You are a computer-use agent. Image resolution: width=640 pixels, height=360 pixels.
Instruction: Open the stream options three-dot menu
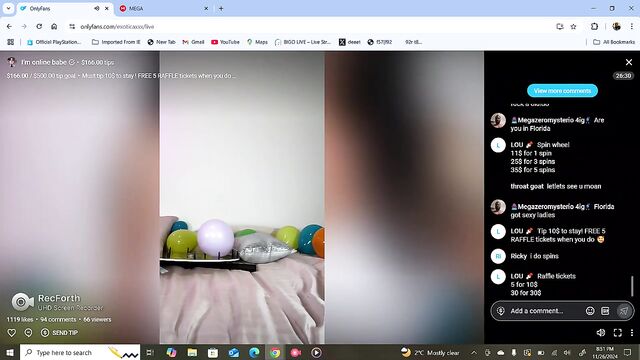click(632, 333)
